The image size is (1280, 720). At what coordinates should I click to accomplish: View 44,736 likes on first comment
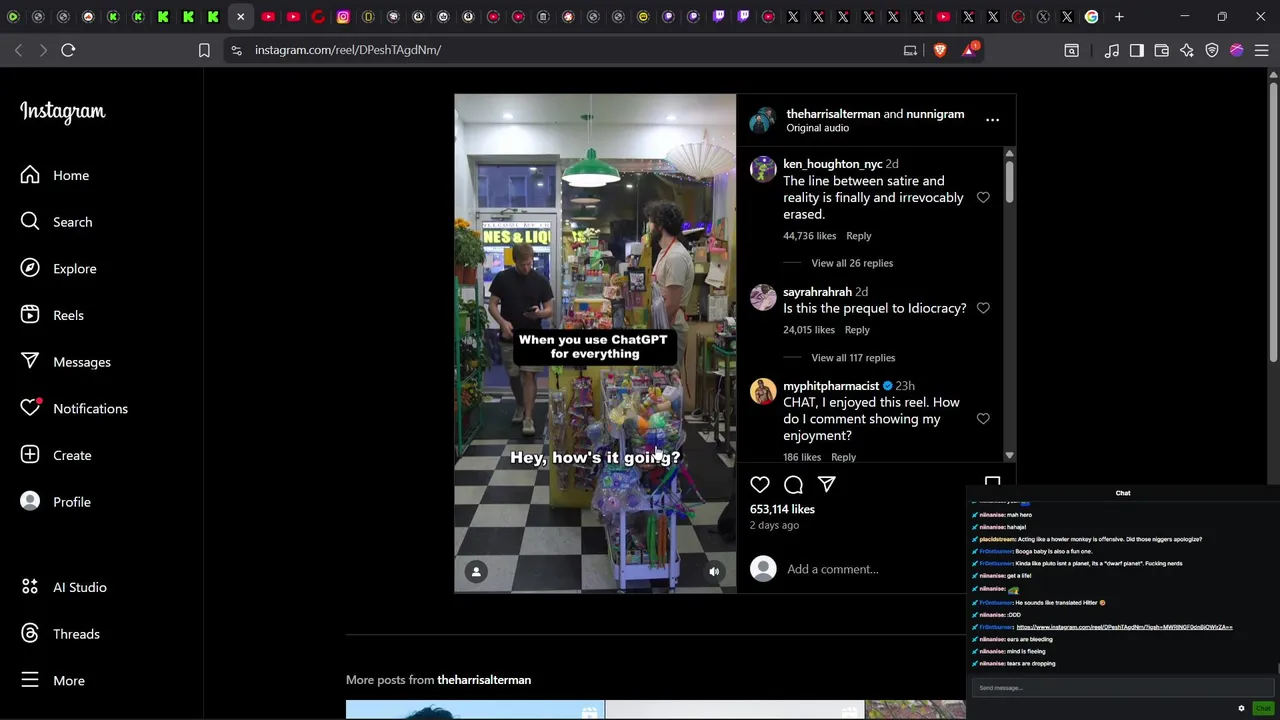coord(809,236)
